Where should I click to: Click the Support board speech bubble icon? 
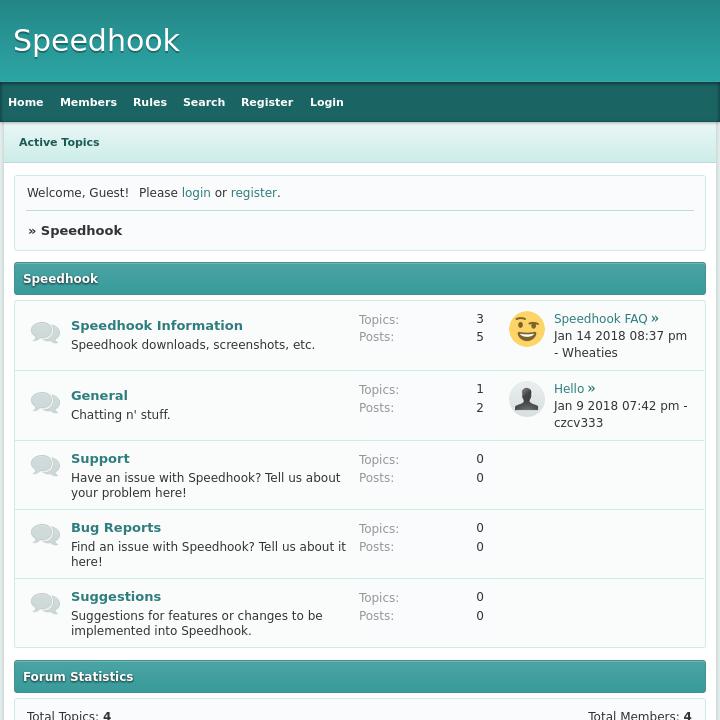[45, 466]
